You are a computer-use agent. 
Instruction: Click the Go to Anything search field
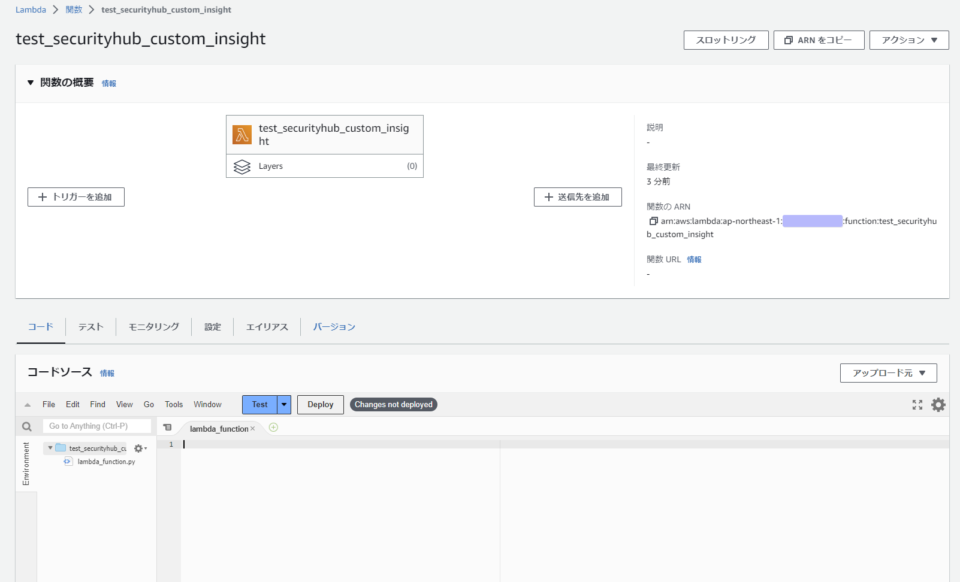pyautogui.click(x=97, y=426)
